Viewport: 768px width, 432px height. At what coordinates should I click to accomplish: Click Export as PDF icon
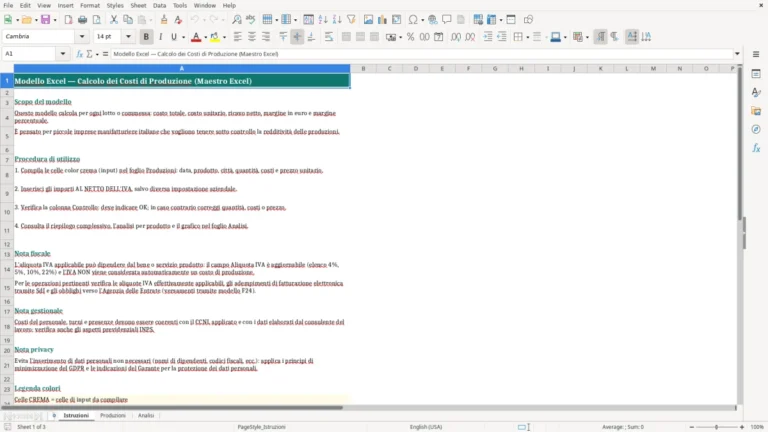pyautogui.click(x=68, y=20)
